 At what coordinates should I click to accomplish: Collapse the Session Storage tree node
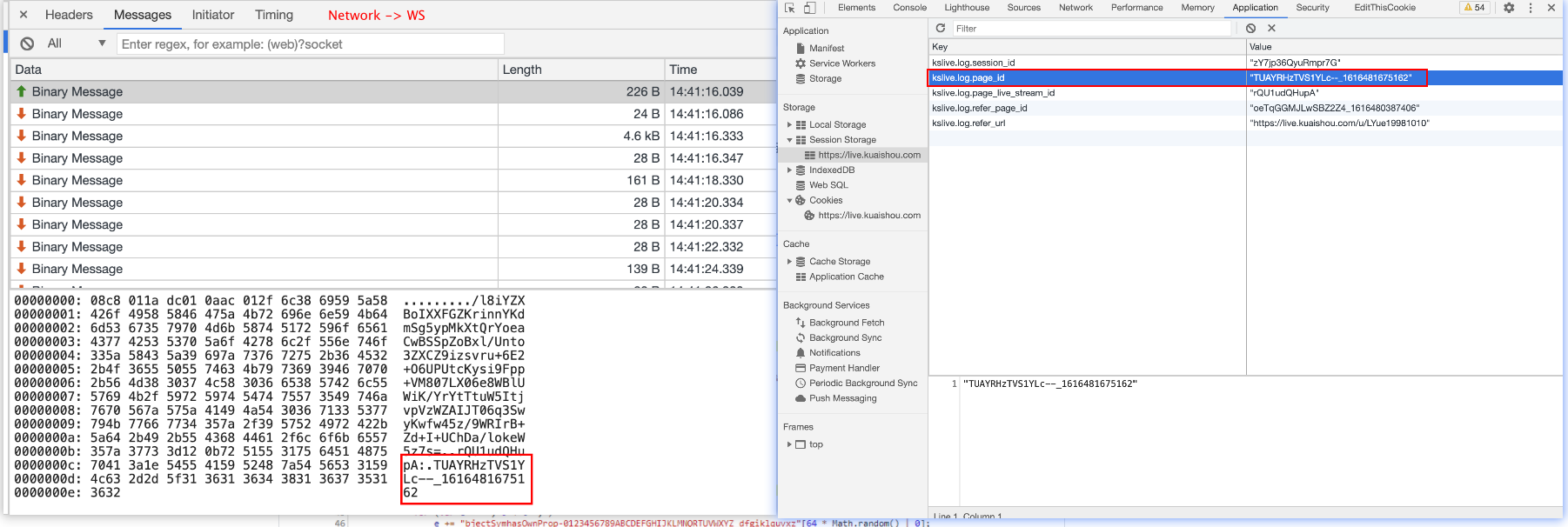[789, 140]
